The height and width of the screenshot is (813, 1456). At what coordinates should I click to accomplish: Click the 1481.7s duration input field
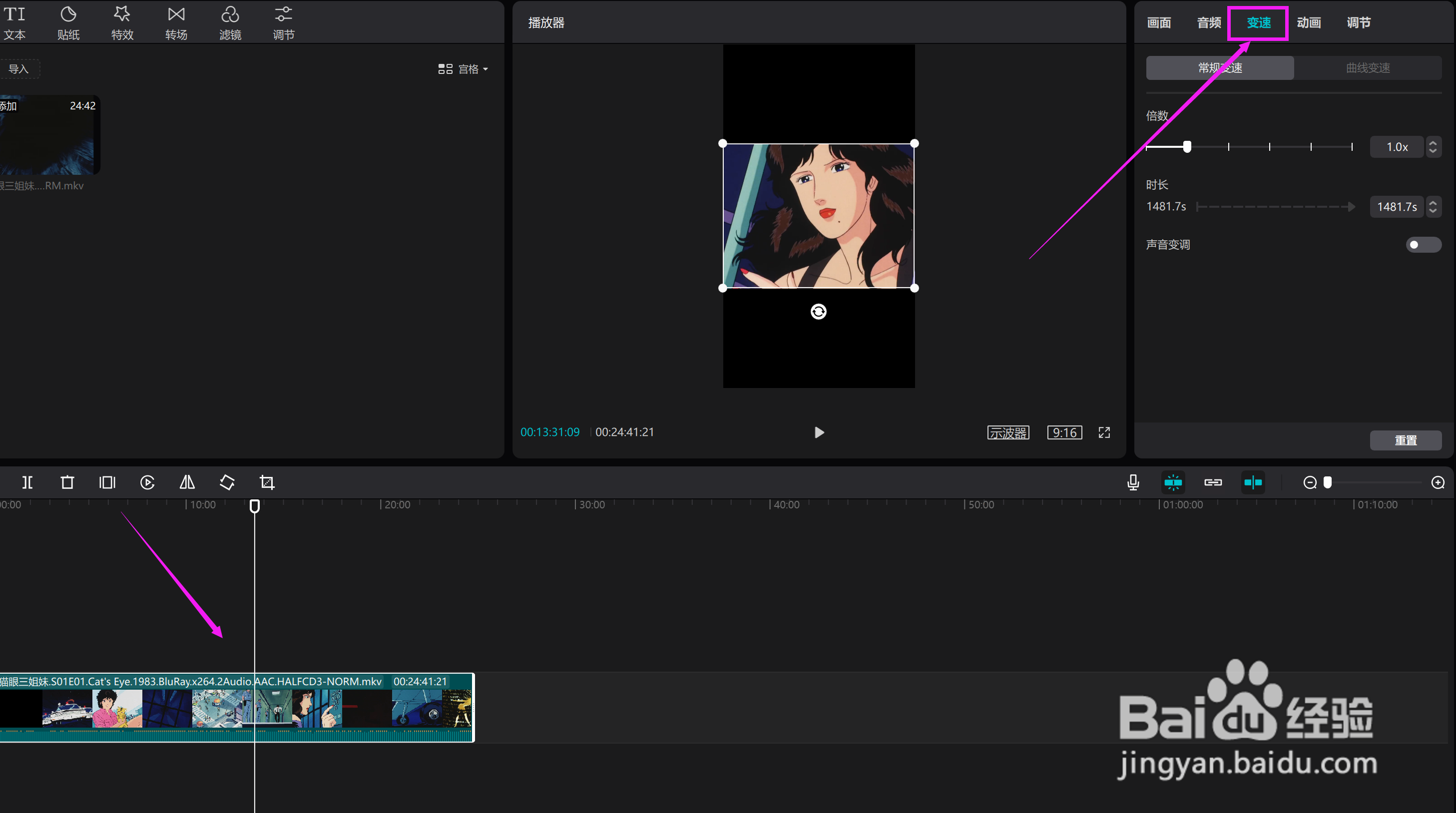point(1397,207)
